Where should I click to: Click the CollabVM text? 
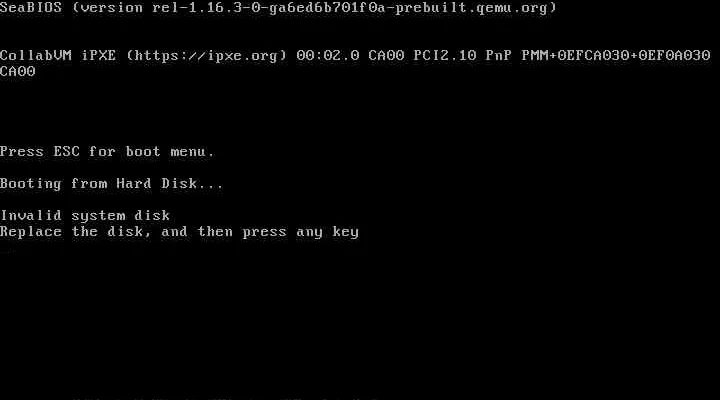pos(36,56)
